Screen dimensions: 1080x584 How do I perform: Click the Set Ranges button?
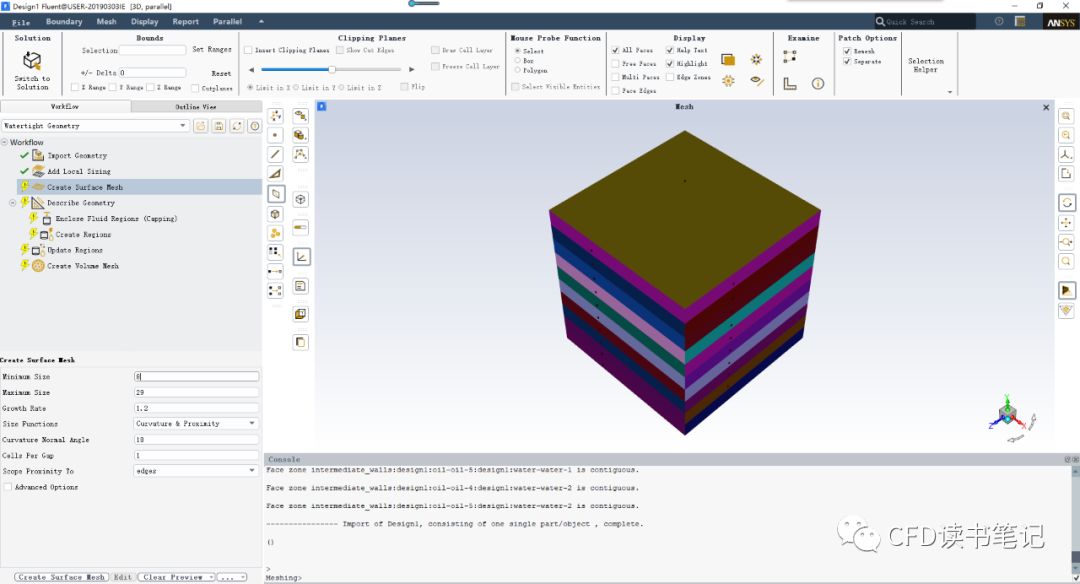pos(211,50)
